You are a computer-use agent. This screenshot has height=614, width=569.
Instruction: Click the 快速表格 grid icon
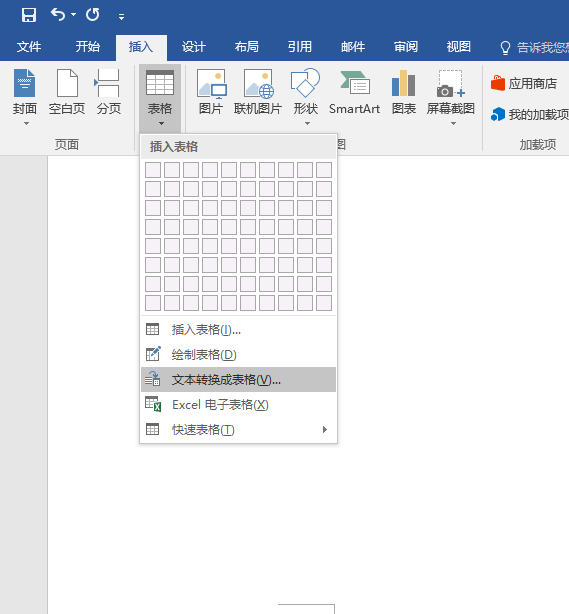point(152,429)
